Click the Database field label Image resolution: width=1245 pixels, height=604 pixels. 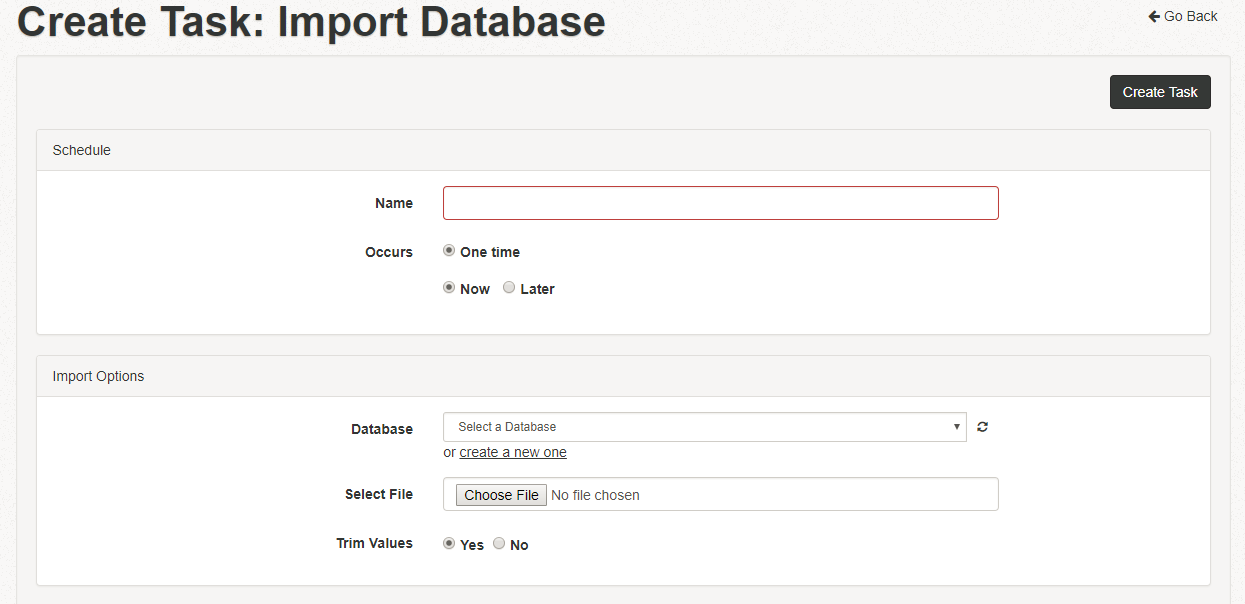point(382,429)
